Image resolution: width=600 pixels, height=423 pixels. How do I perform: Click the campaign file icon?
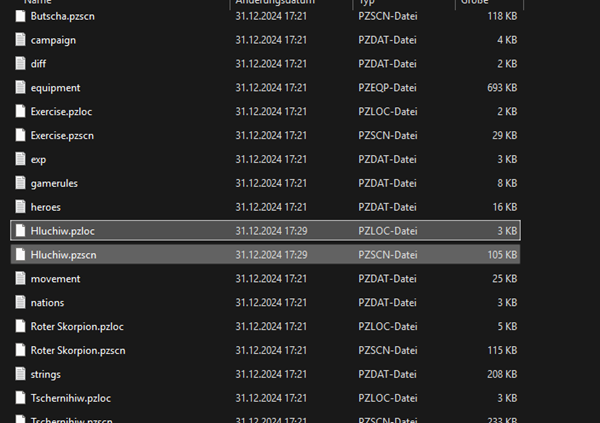click(20, 40)
